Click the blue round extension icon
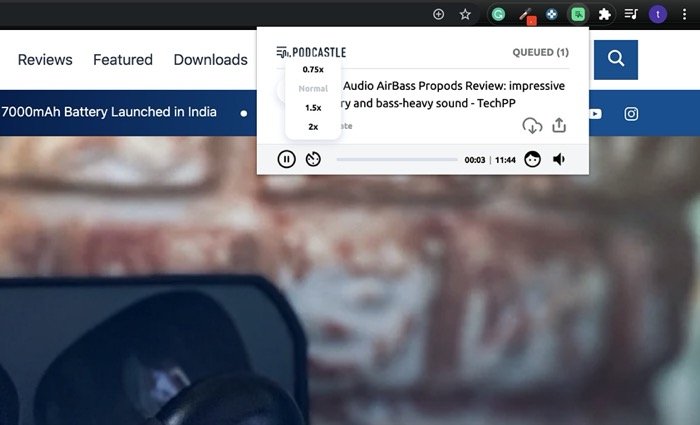Viewport: 700px width, 425px height. (x=552, y=14)
